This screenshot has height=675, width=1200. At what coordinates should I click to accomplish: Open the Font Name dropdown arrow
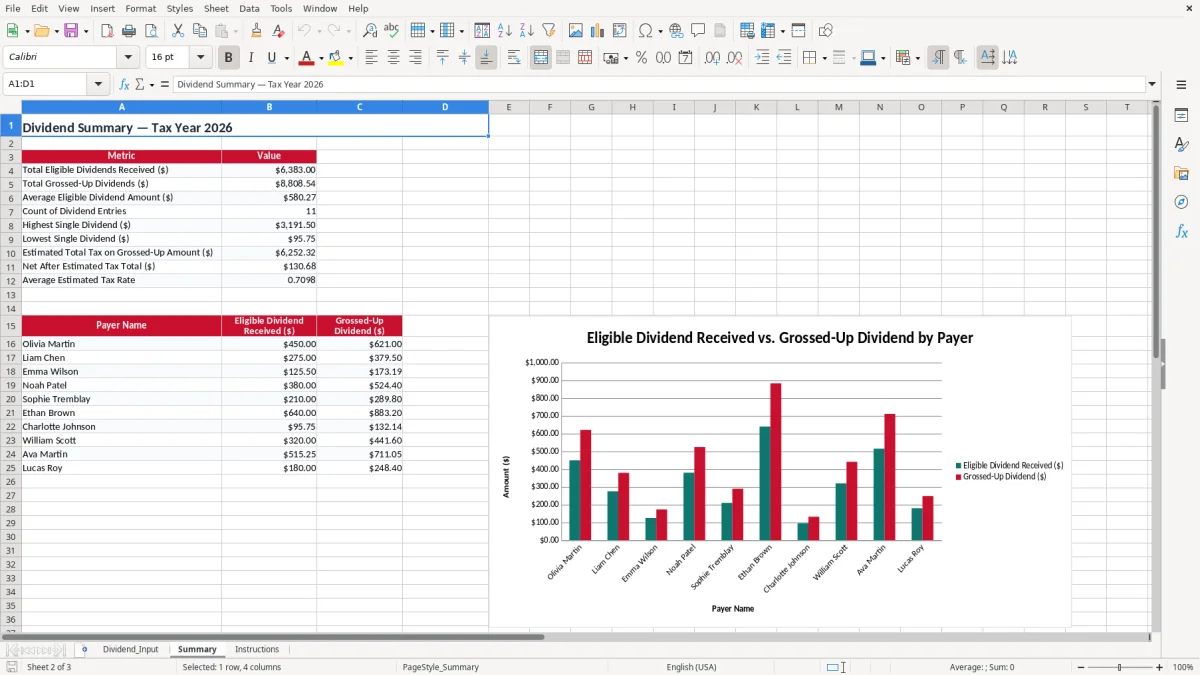click(x=128, y=58)
